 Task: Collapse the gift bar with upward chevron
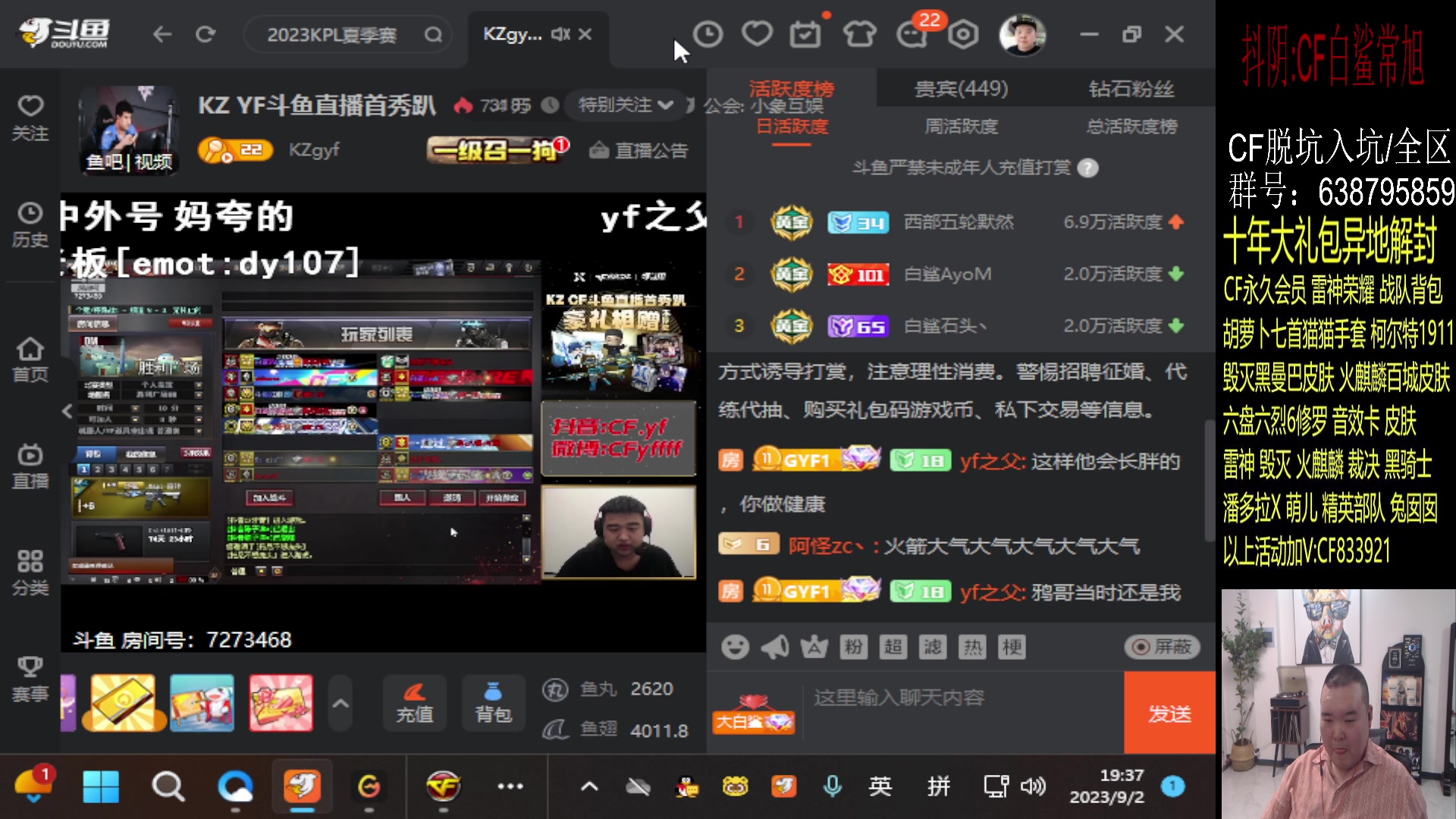pos(340,703)
